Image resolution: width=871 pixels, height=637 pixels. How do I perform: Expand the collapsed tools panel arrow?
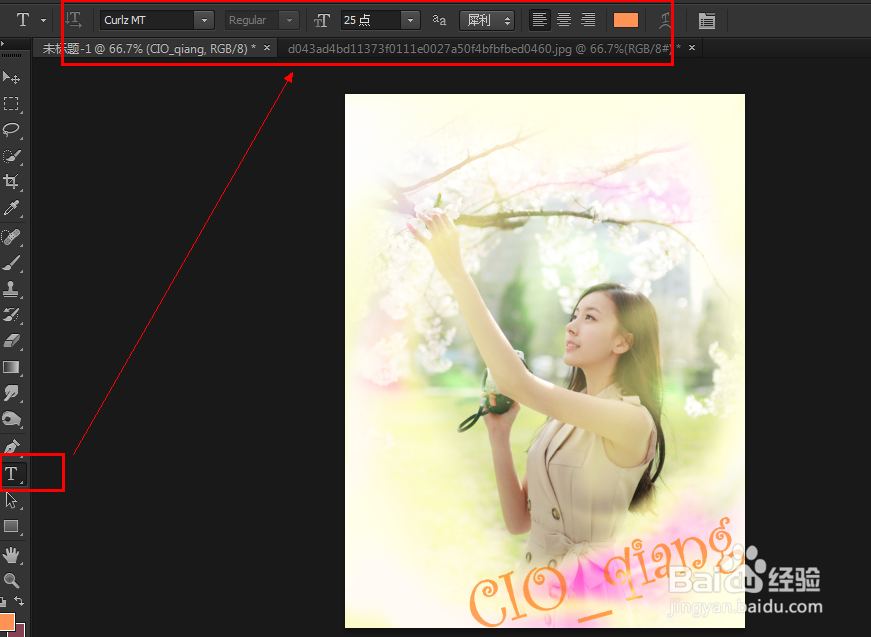pos(2,43)
